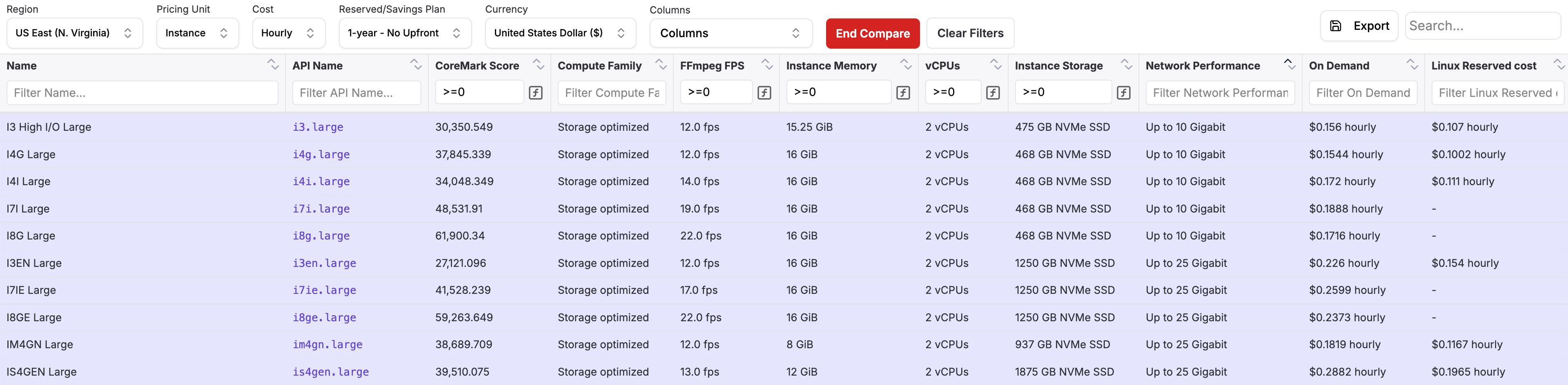1568x385 pixels.
Task: Sort by Name column sort icon
Action: pos(273,65)
